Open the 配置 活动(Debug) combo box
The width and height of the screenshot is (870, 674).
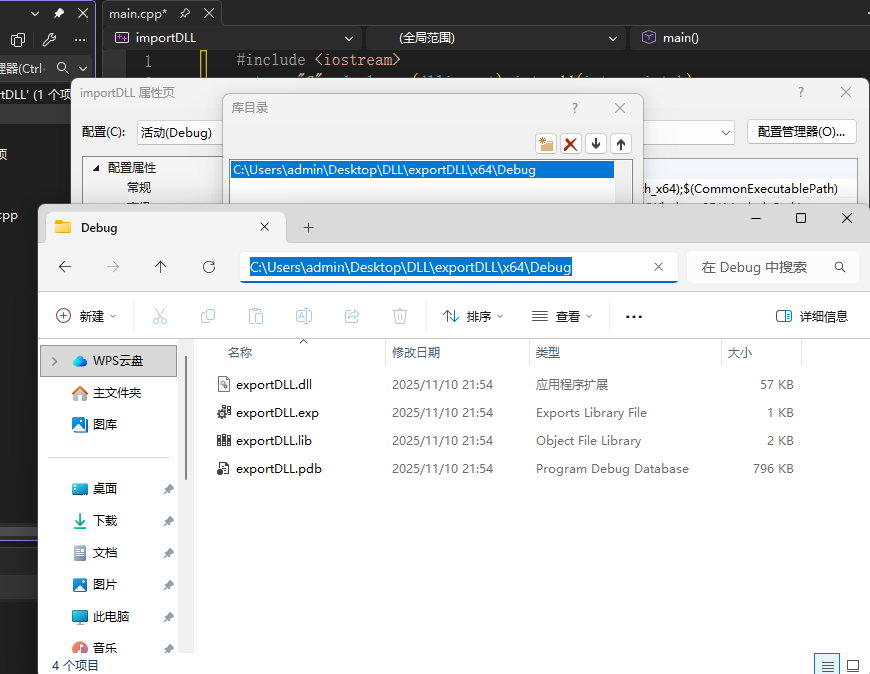coord(179,133)
